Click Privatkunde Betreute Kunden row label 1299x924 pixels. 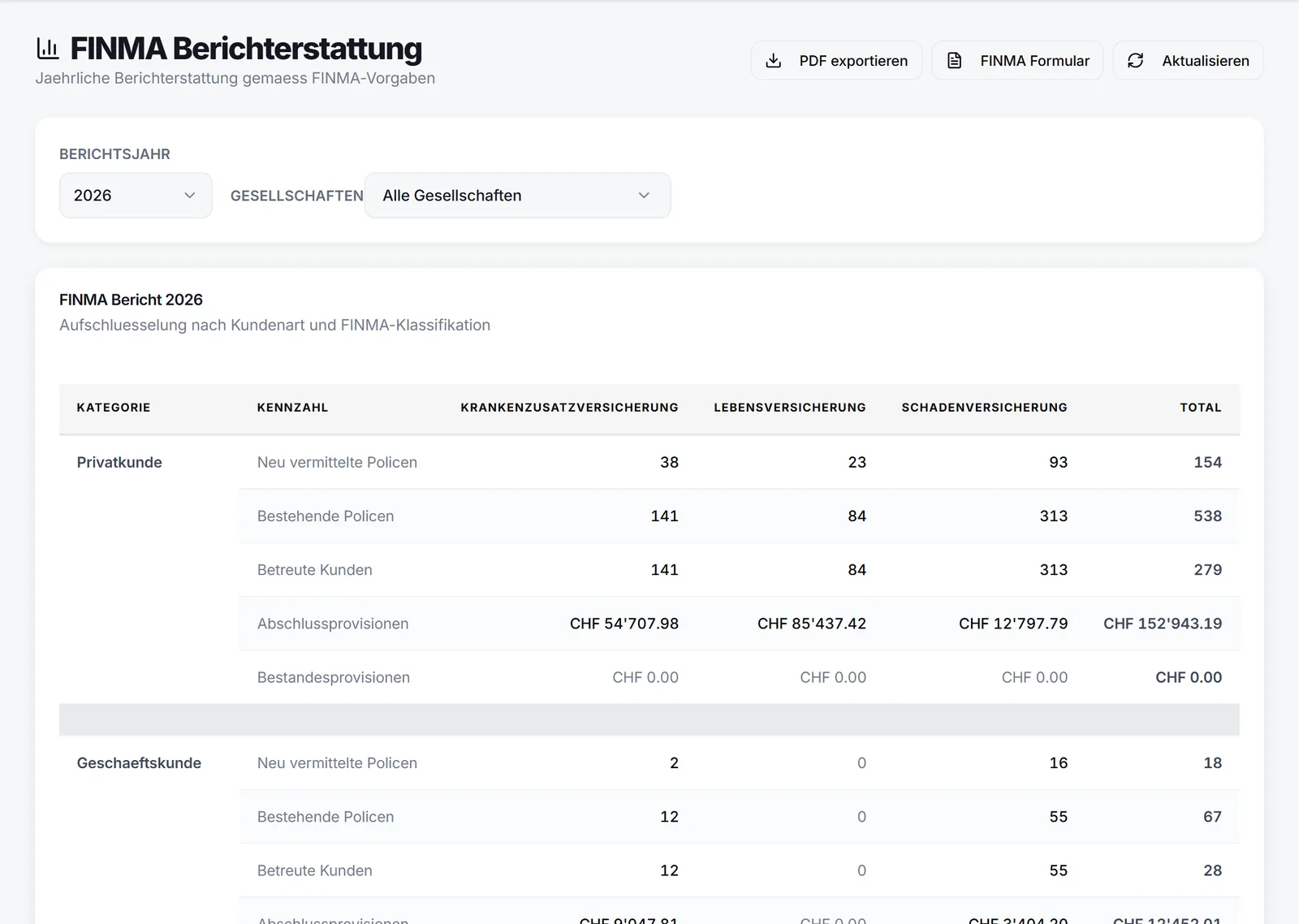pyautogui.click(x=315, y=570)
